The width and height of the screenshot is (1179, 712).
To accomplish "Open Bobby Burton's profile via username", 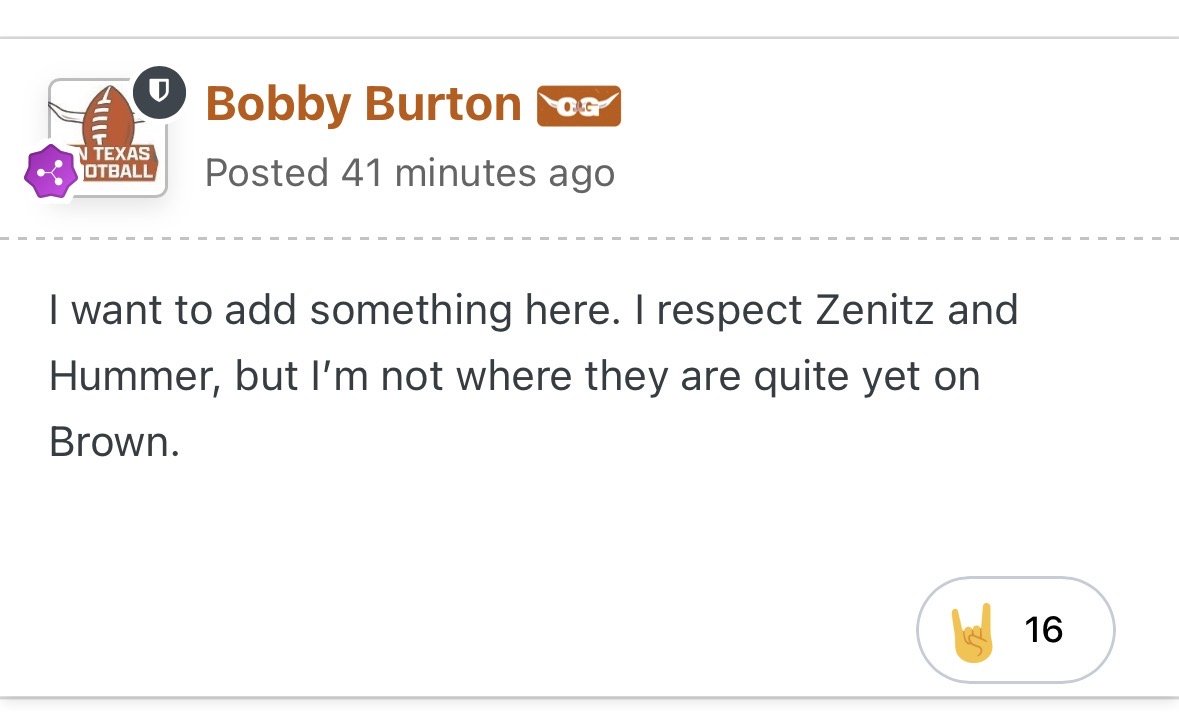I will pos(363,104).
